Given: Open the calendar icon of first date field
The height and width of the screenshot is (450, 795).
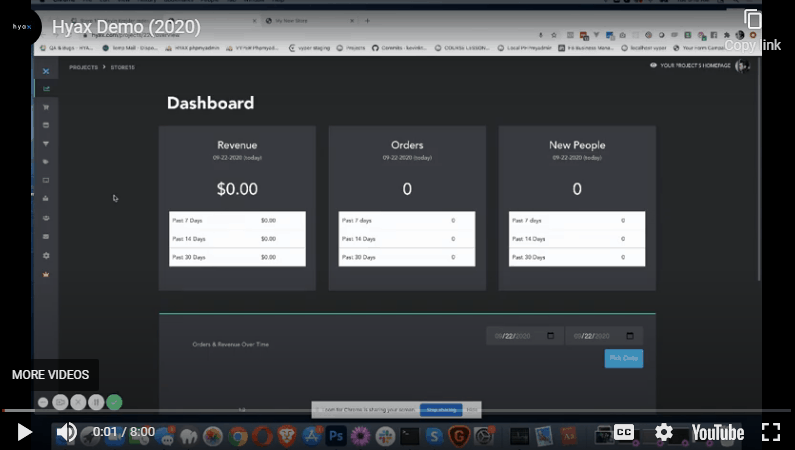Looking at the screenshot, I should 551,335.
